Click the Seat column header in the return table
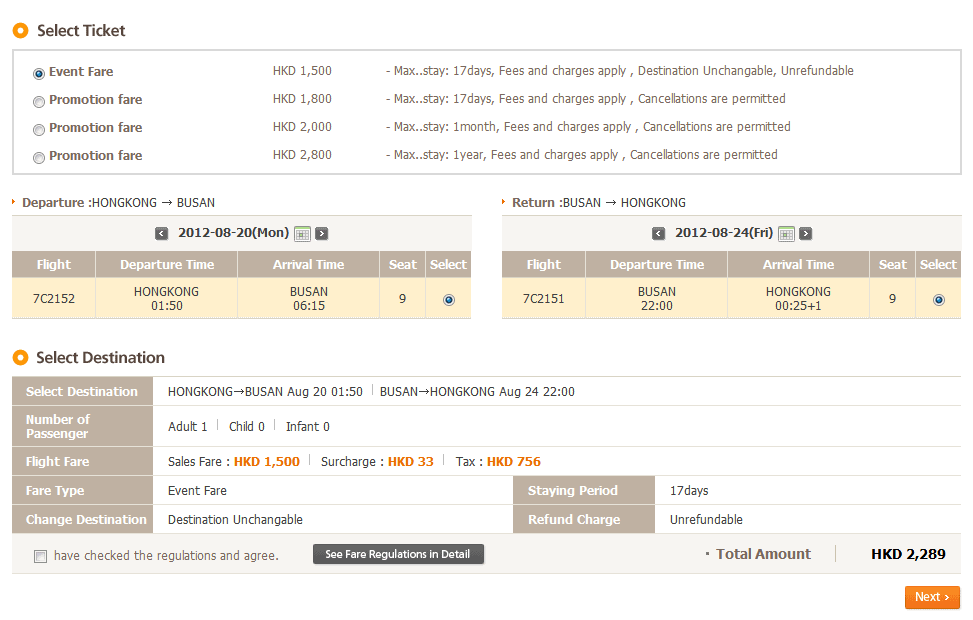This screenshot has width=973, height=620. click(892, 265)
